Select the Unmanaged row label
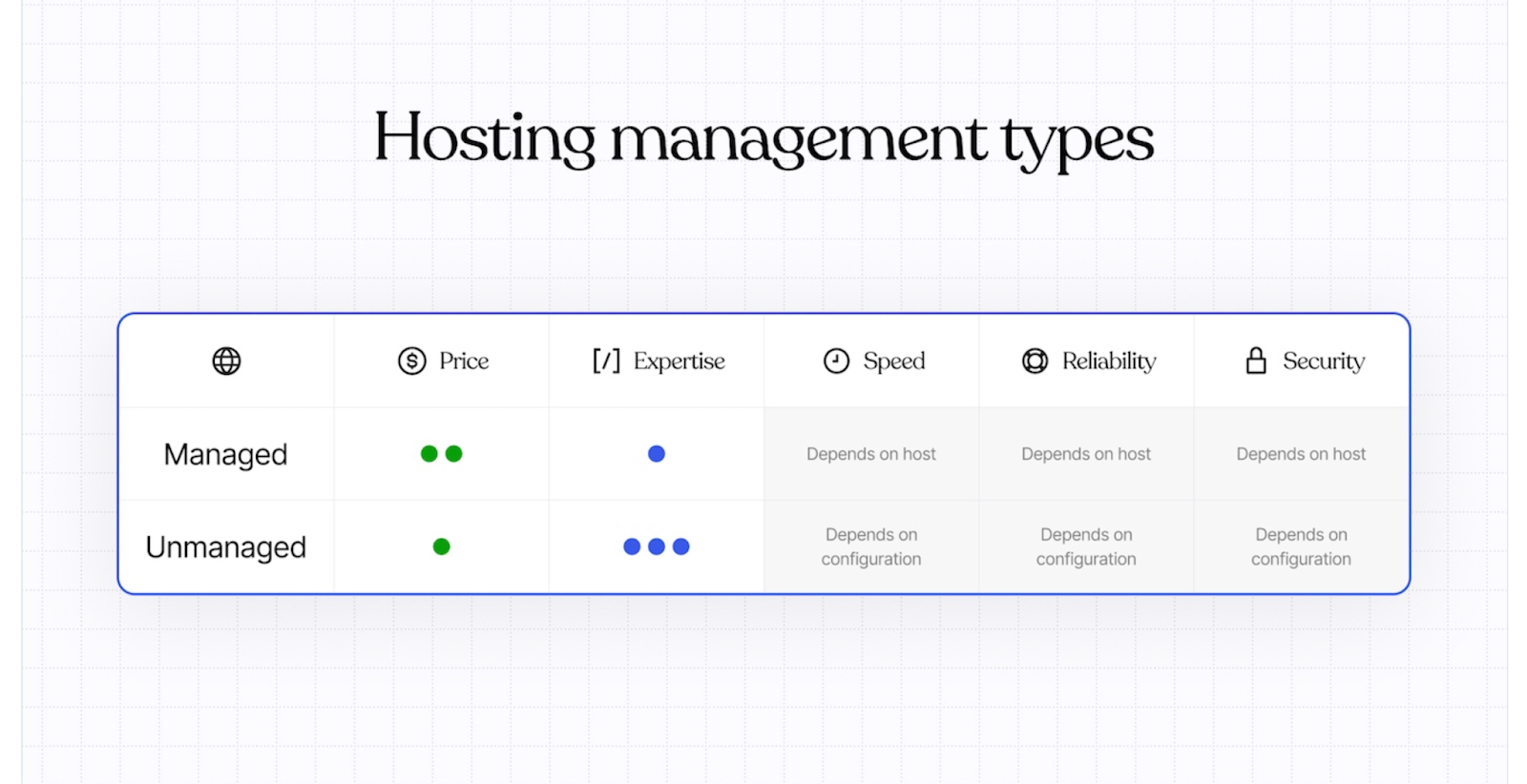 226,547
